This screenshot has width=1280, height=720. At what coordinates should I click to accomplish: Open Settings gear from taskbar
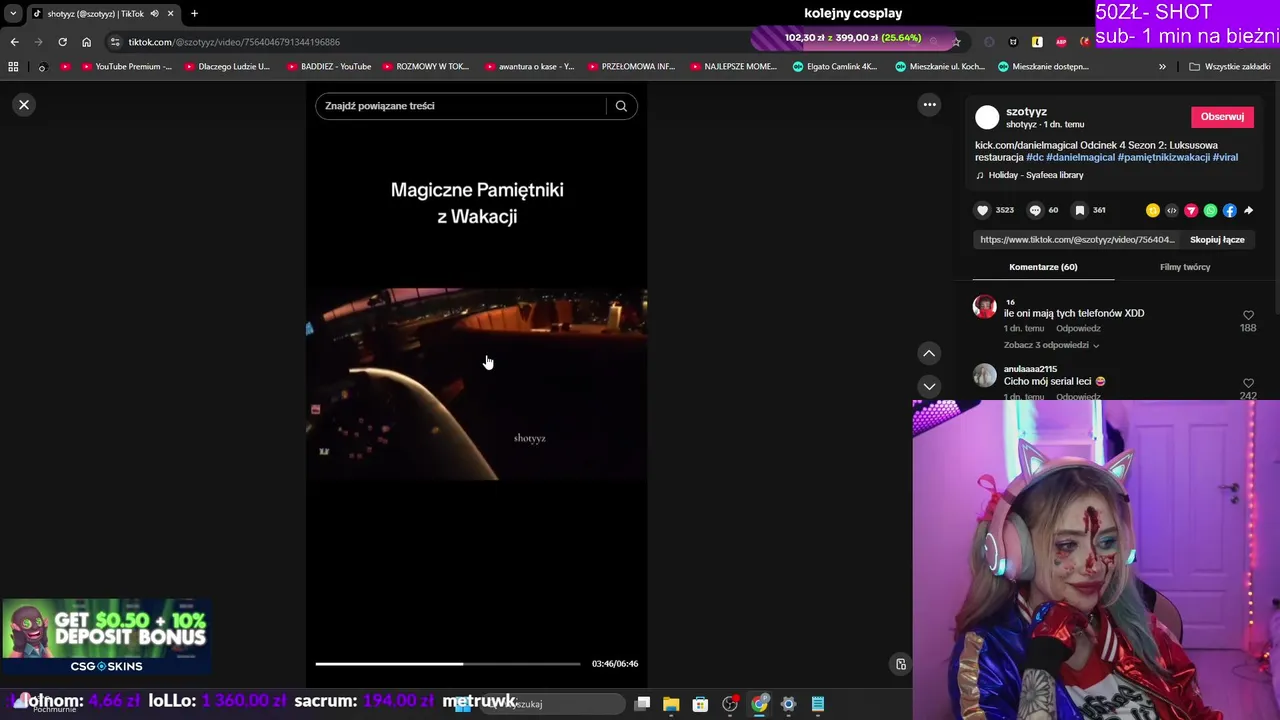click(788, 704)
